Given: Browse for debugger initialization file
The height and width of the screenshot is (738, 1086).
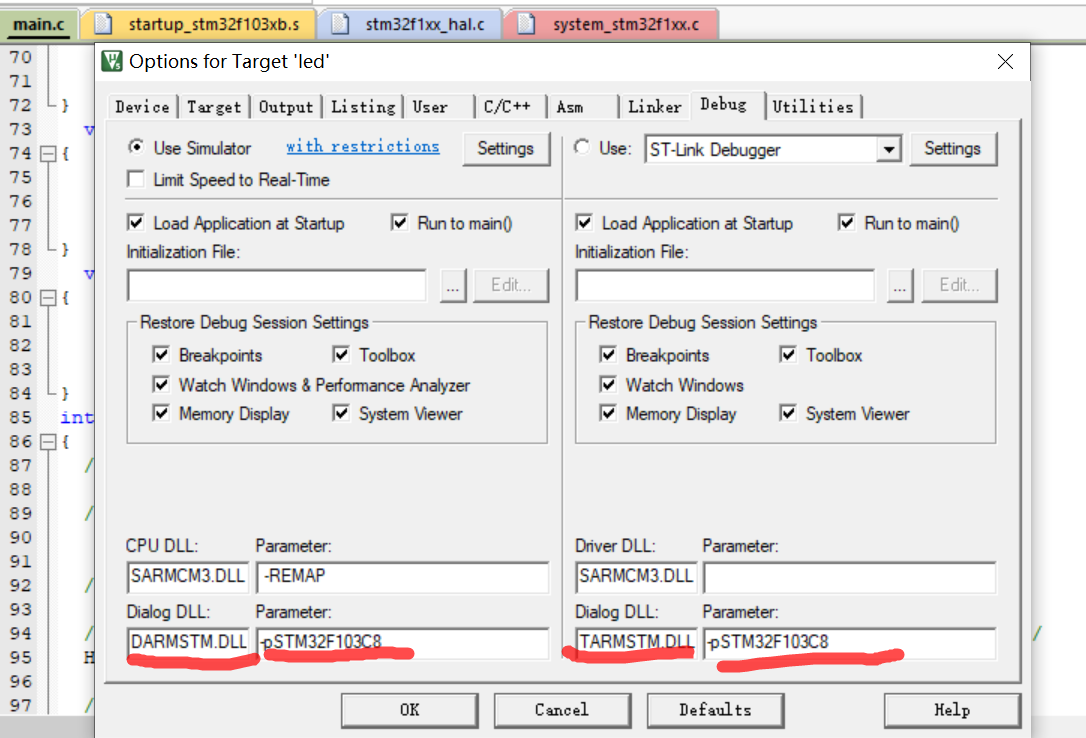Looking at the screenshot, I should [x=900, y=285].
